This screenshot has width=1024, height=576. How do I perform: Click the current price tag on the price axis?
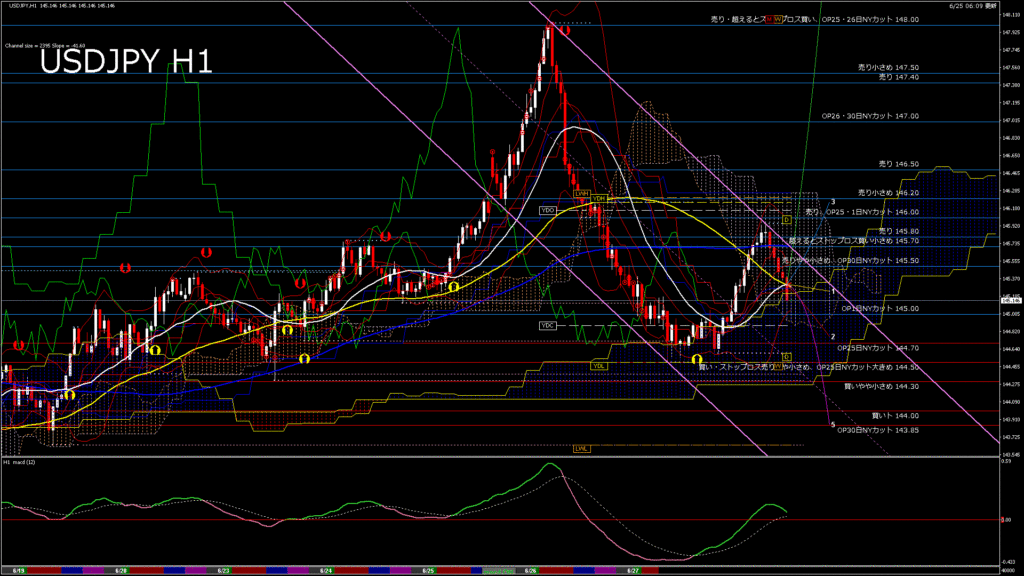click(x=1011, y=301)
